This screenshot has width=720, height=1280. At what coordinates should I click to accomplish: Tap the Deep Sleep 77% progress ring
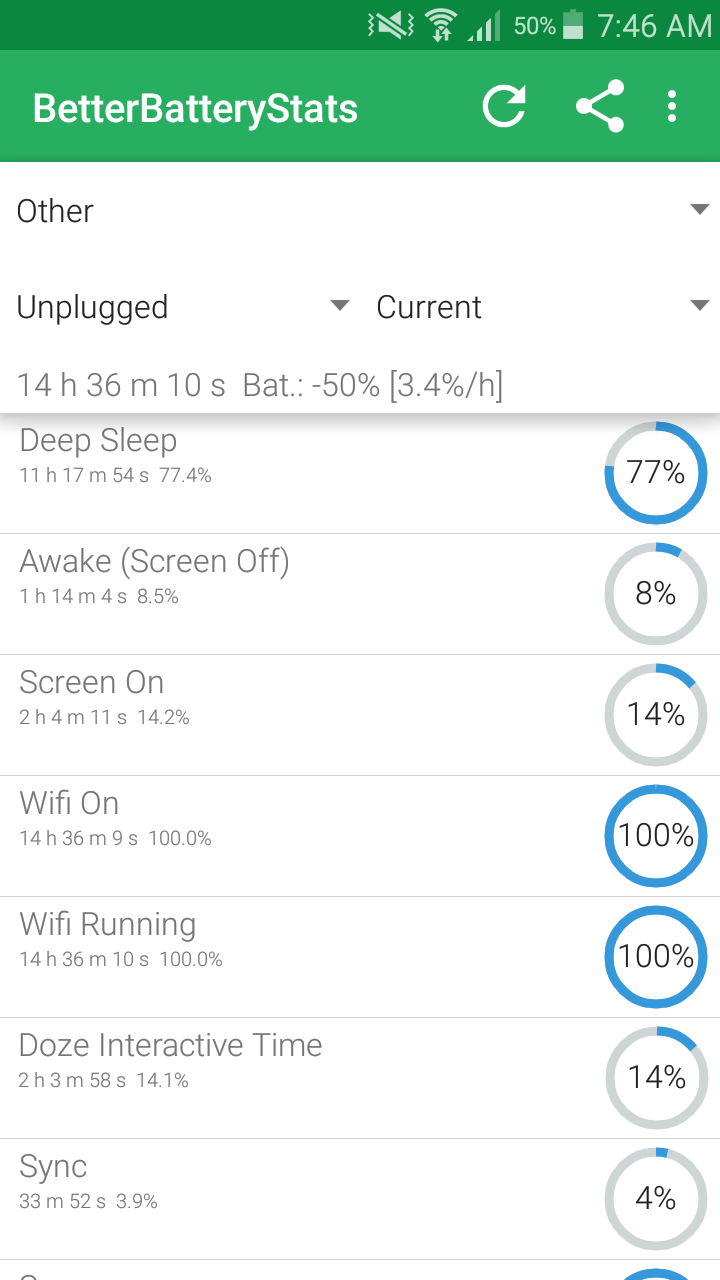pos(656,473)
